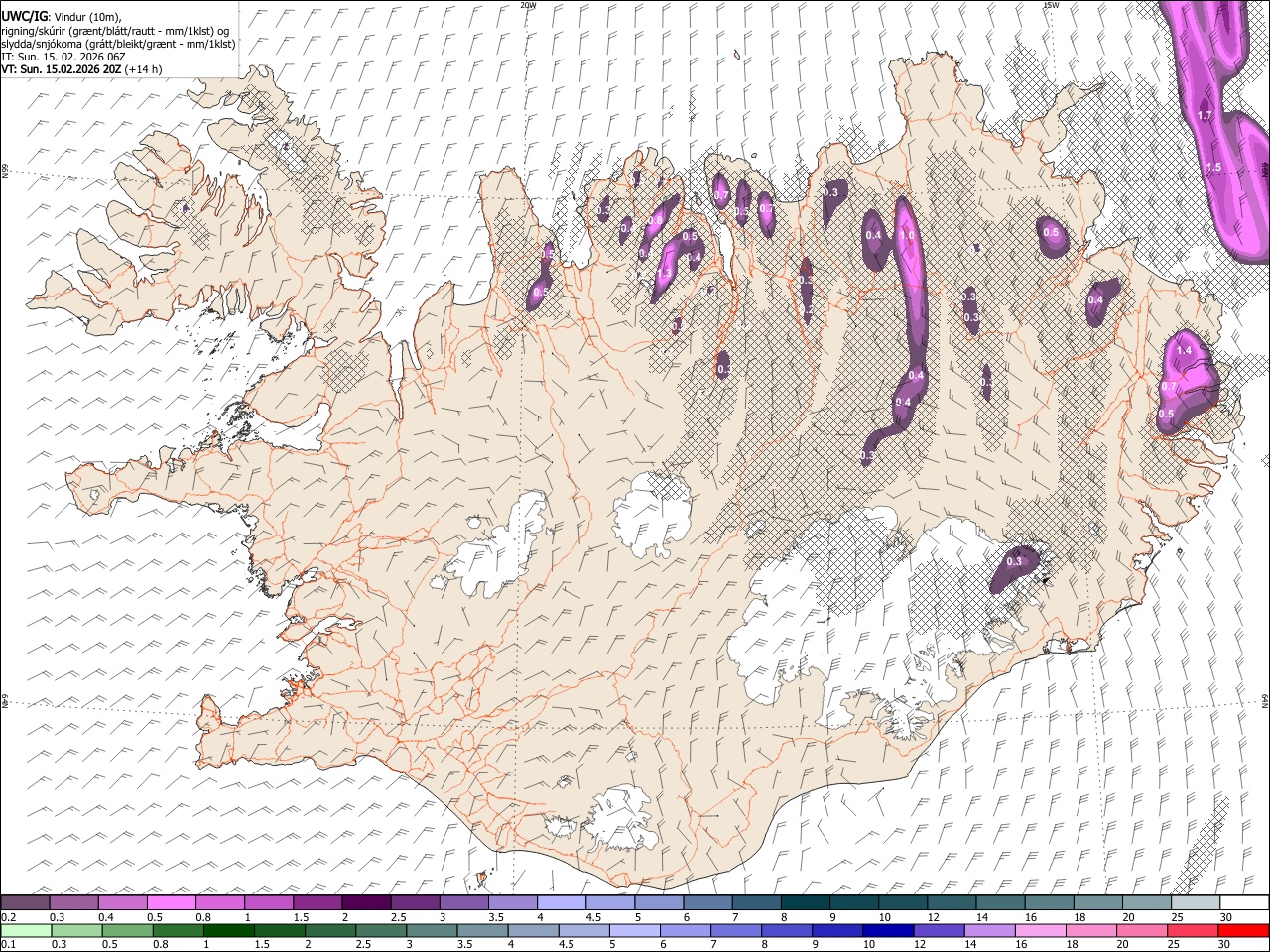The height and width of the screenshot is (952, 1270).
Task: Select the very dark purple 2 snow swatch
Action: [366, 903]
